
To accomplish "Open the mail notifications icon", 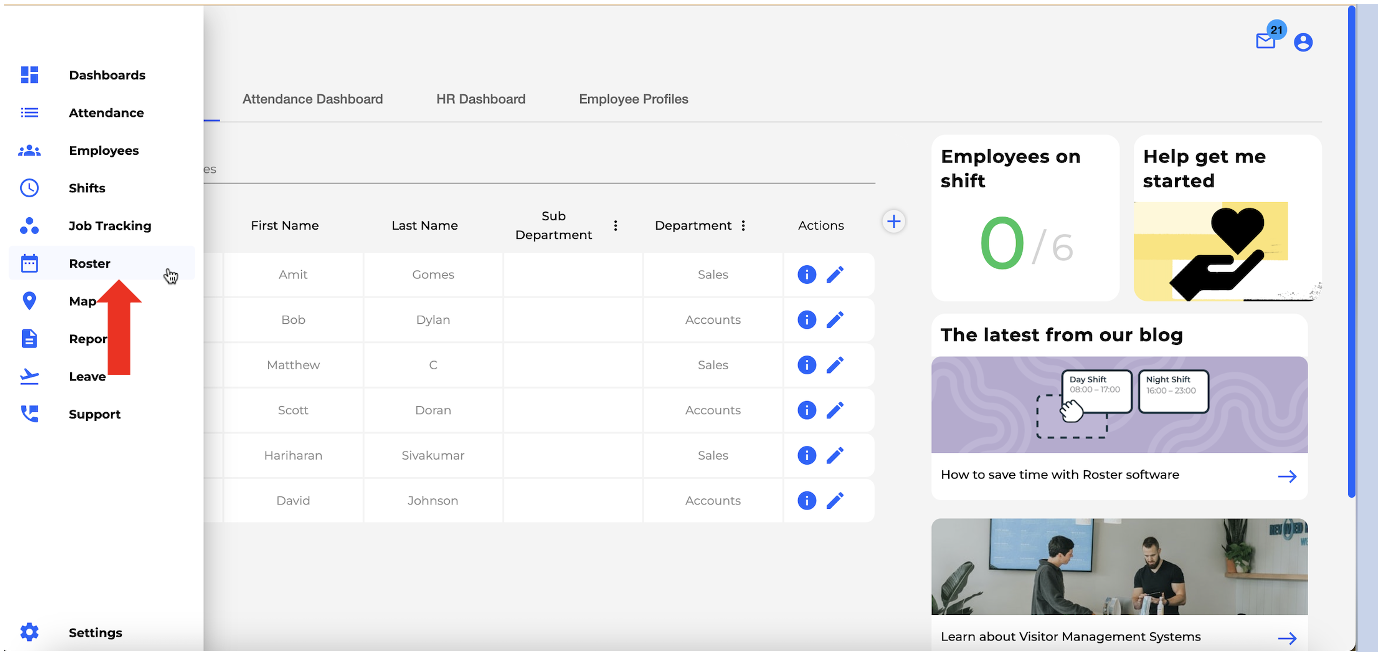I will tap(1266, 41).
